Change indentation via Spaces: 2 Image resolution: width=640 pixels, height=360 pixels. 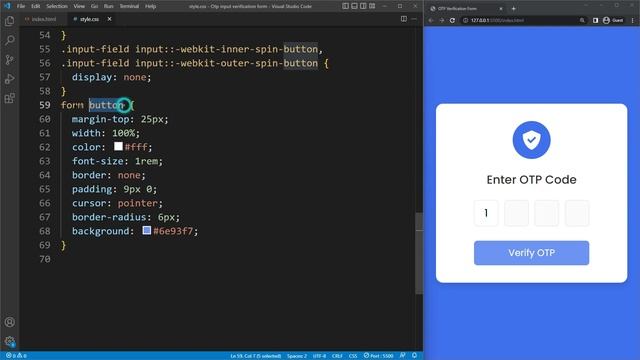(297, 356)
